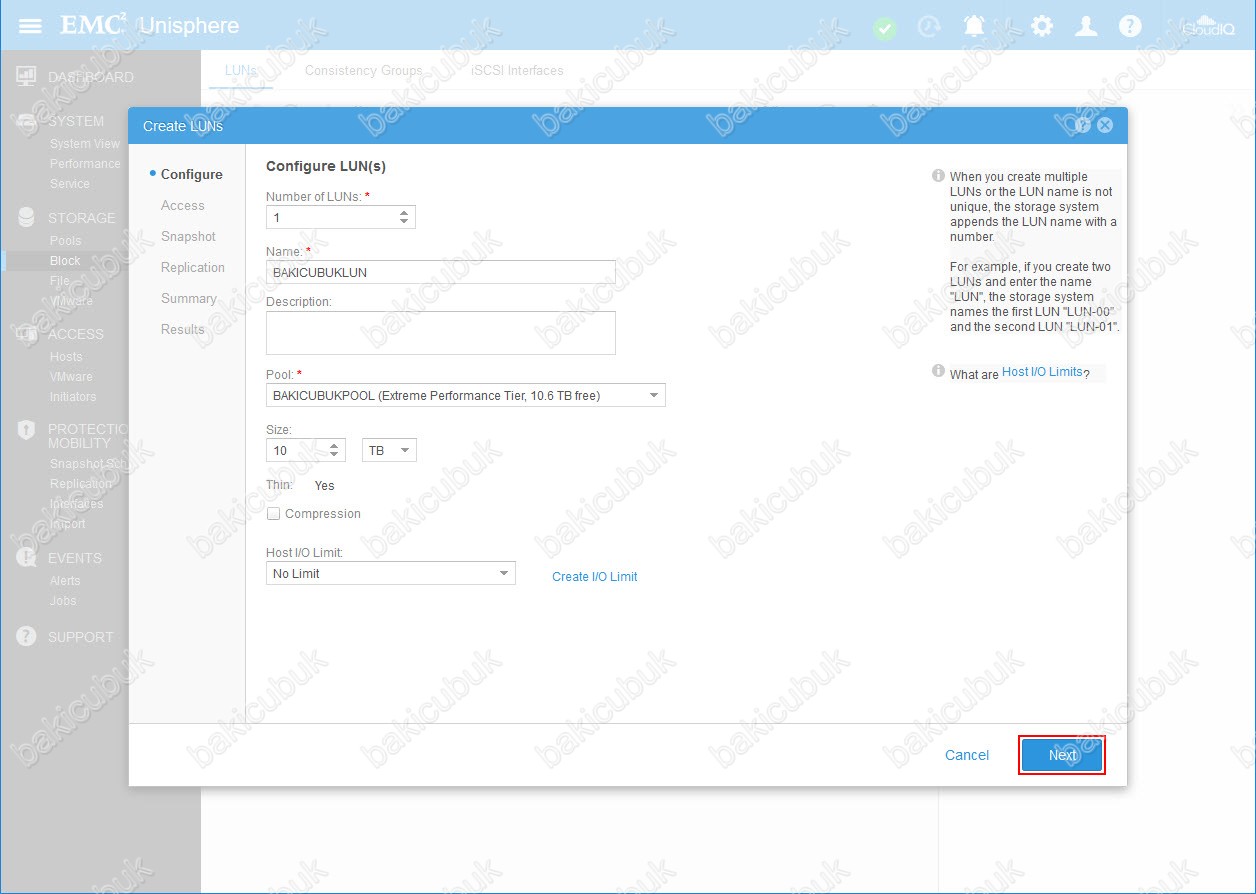1256x894 pixels.
Task: Open Alerts under Events
Action: tap(65, 581)
